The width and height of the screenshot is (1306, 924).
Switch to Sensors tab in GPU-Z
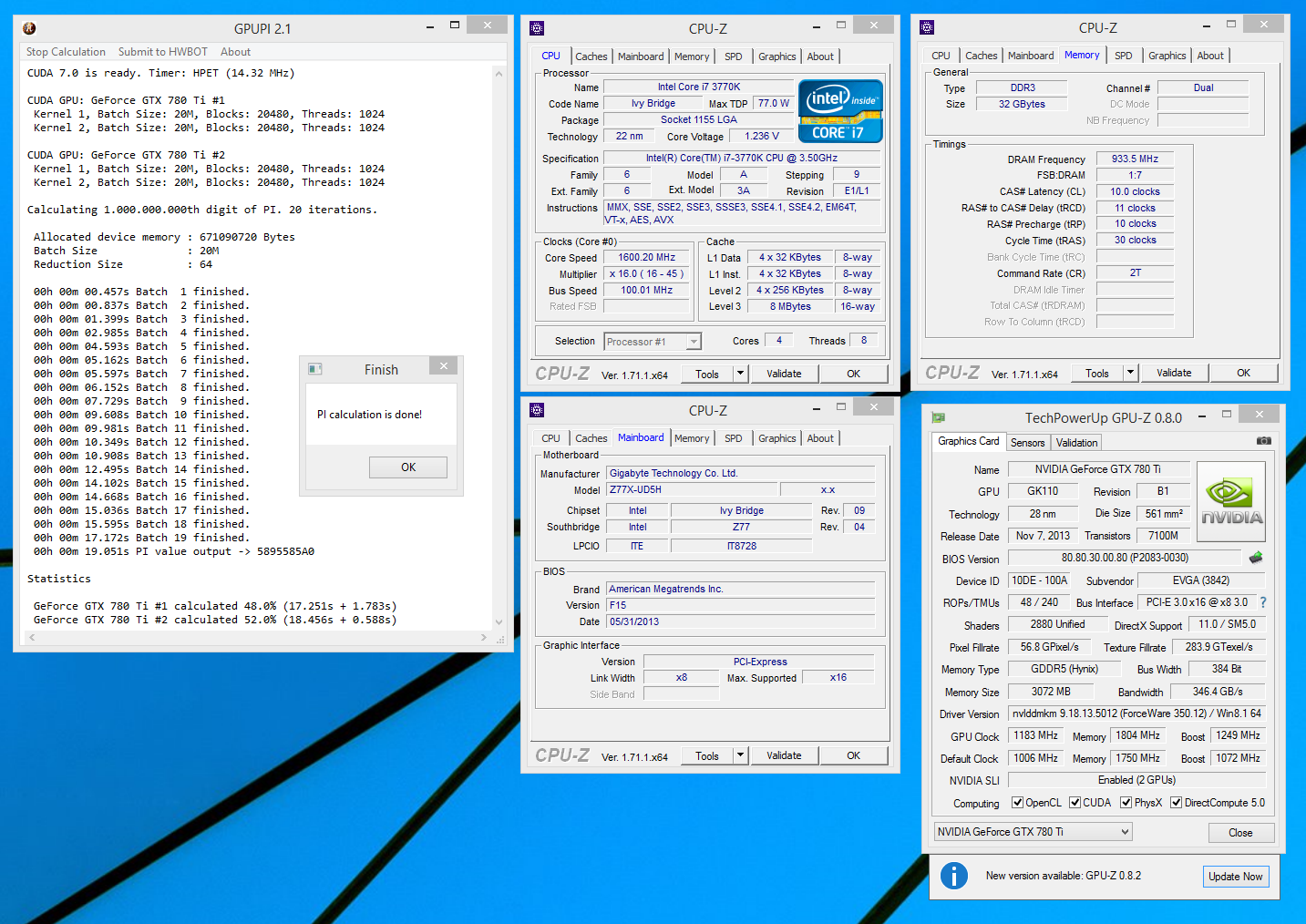pos(1027,443)
